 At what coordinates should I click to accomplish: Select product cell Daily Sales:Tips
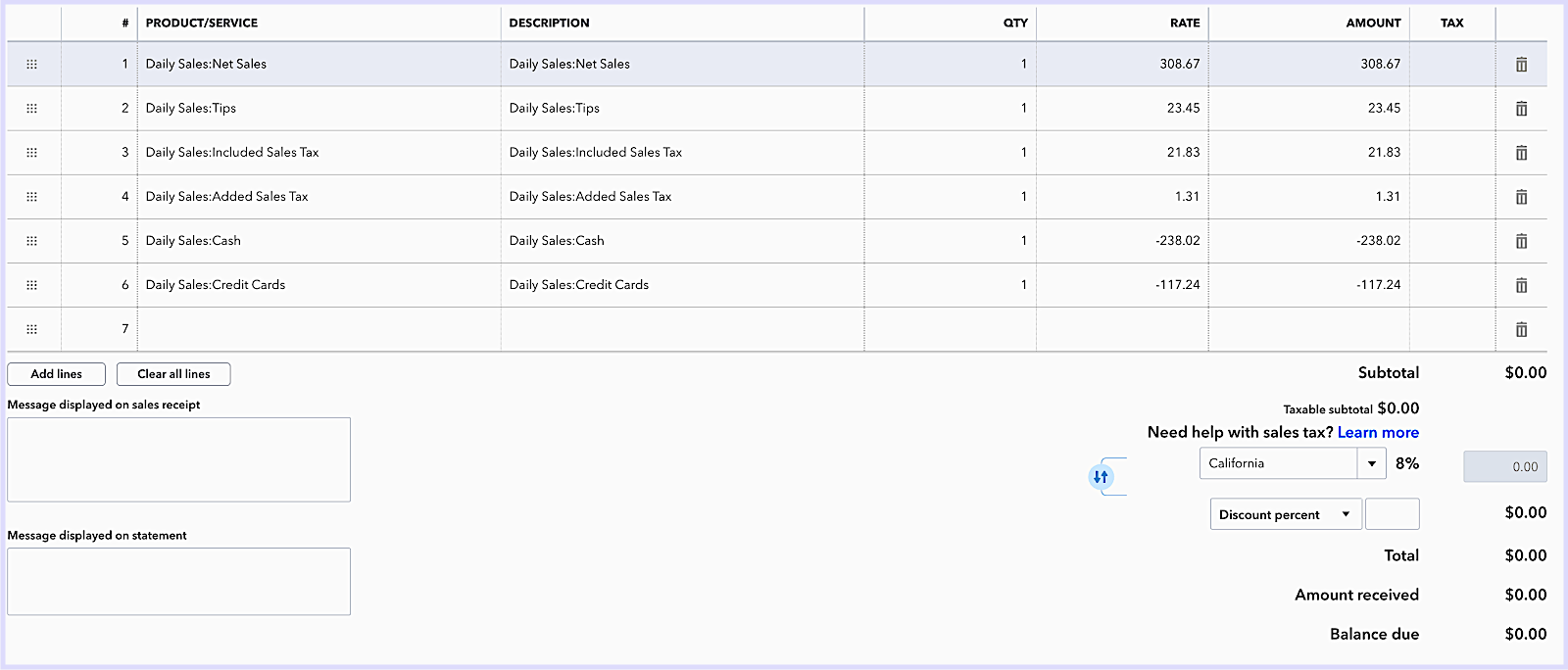318,108
